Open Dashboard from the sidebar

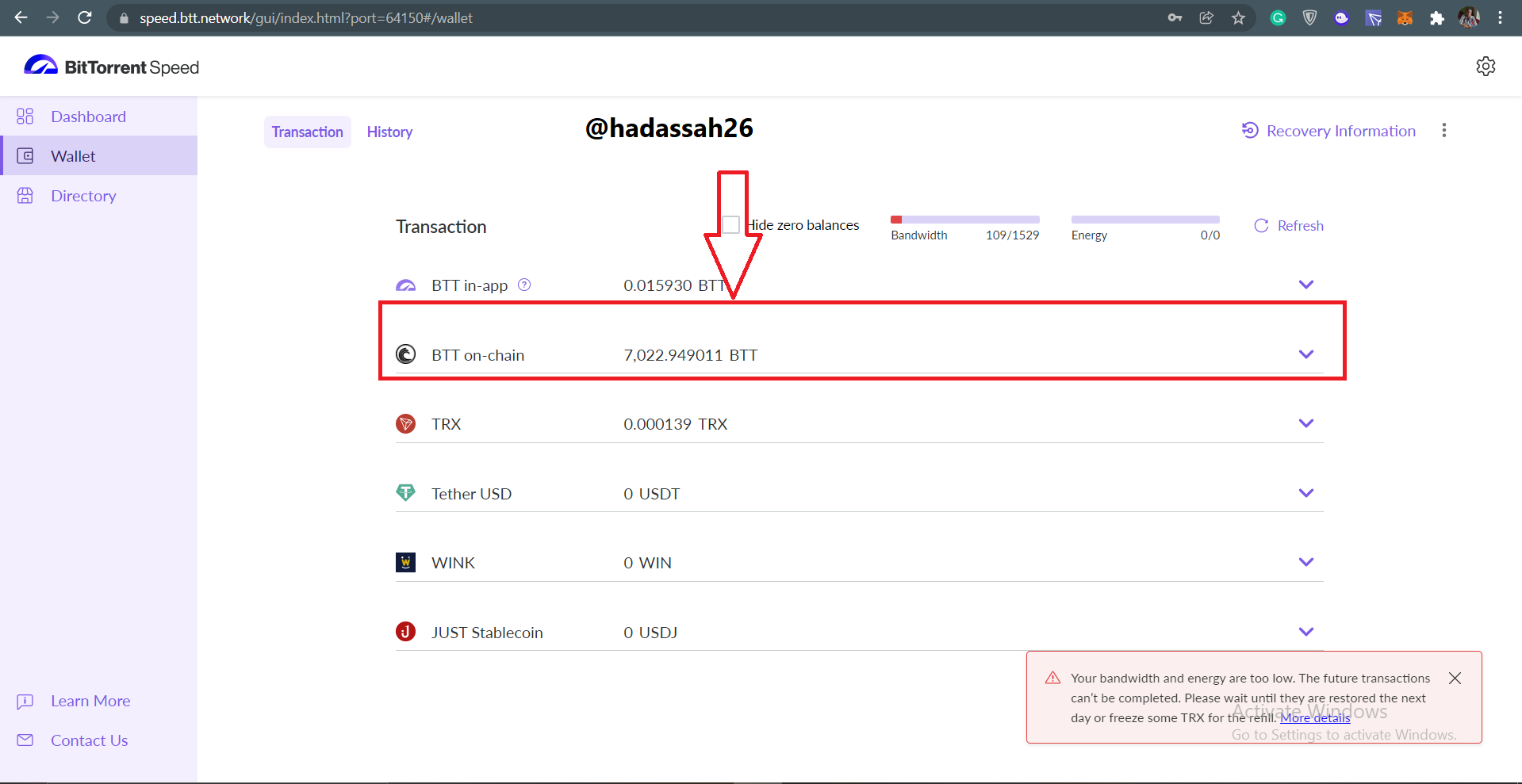point(98,117)
